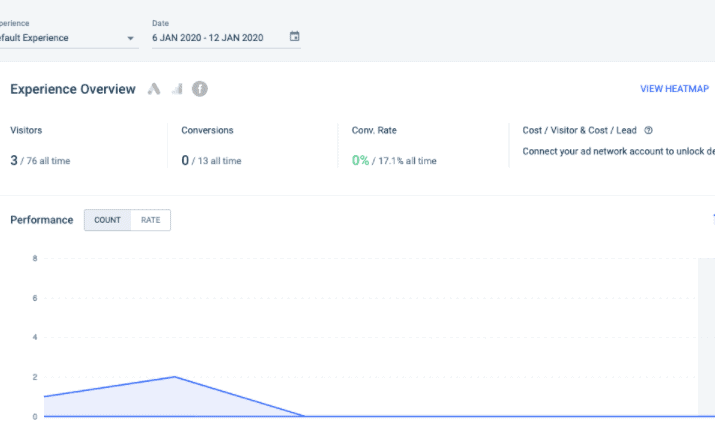
Task: Click the Conversions count of 0
Action: tap(185, 159)
